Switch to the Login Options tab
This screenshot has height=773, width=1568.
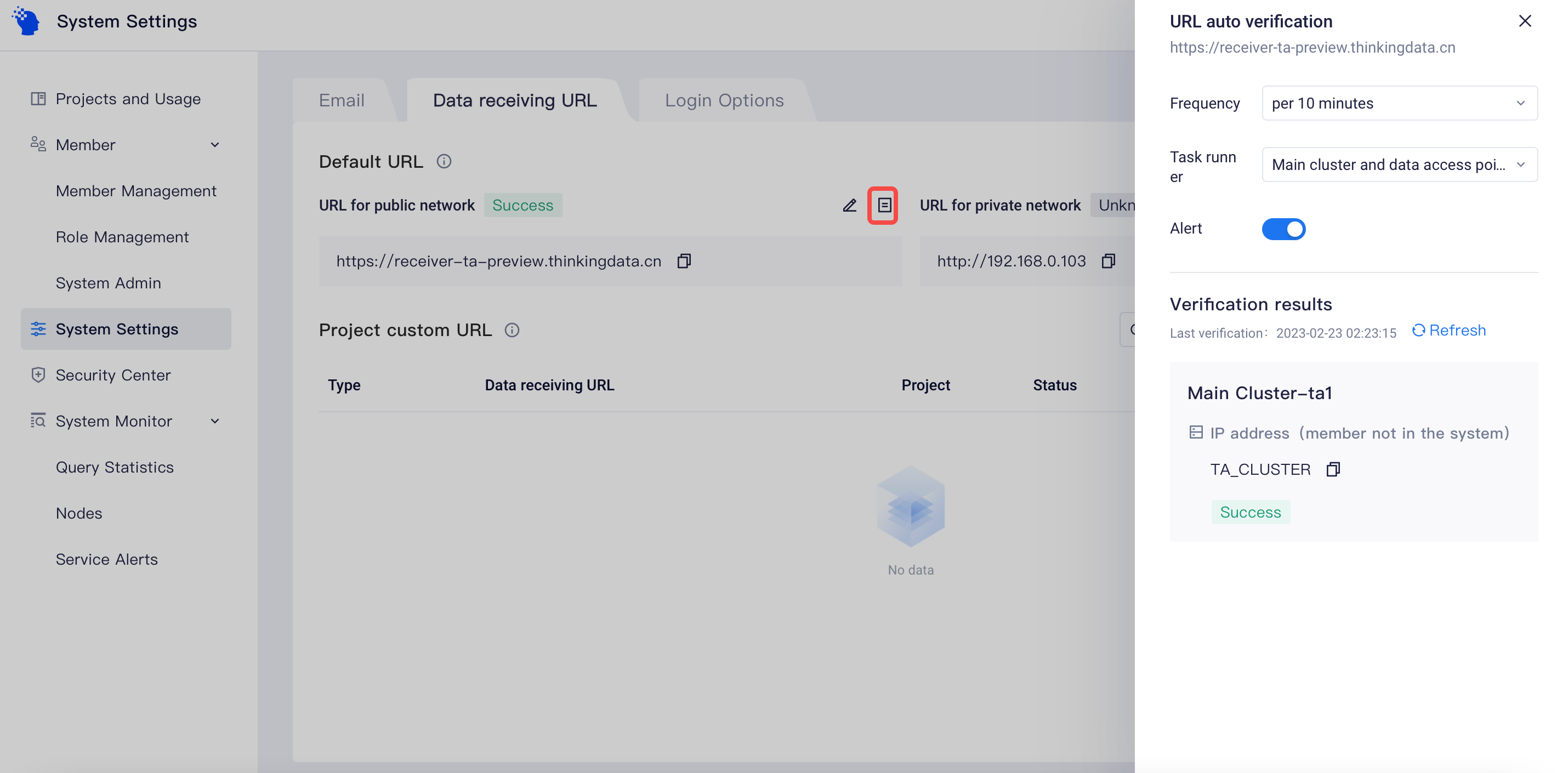coord(724,100)
